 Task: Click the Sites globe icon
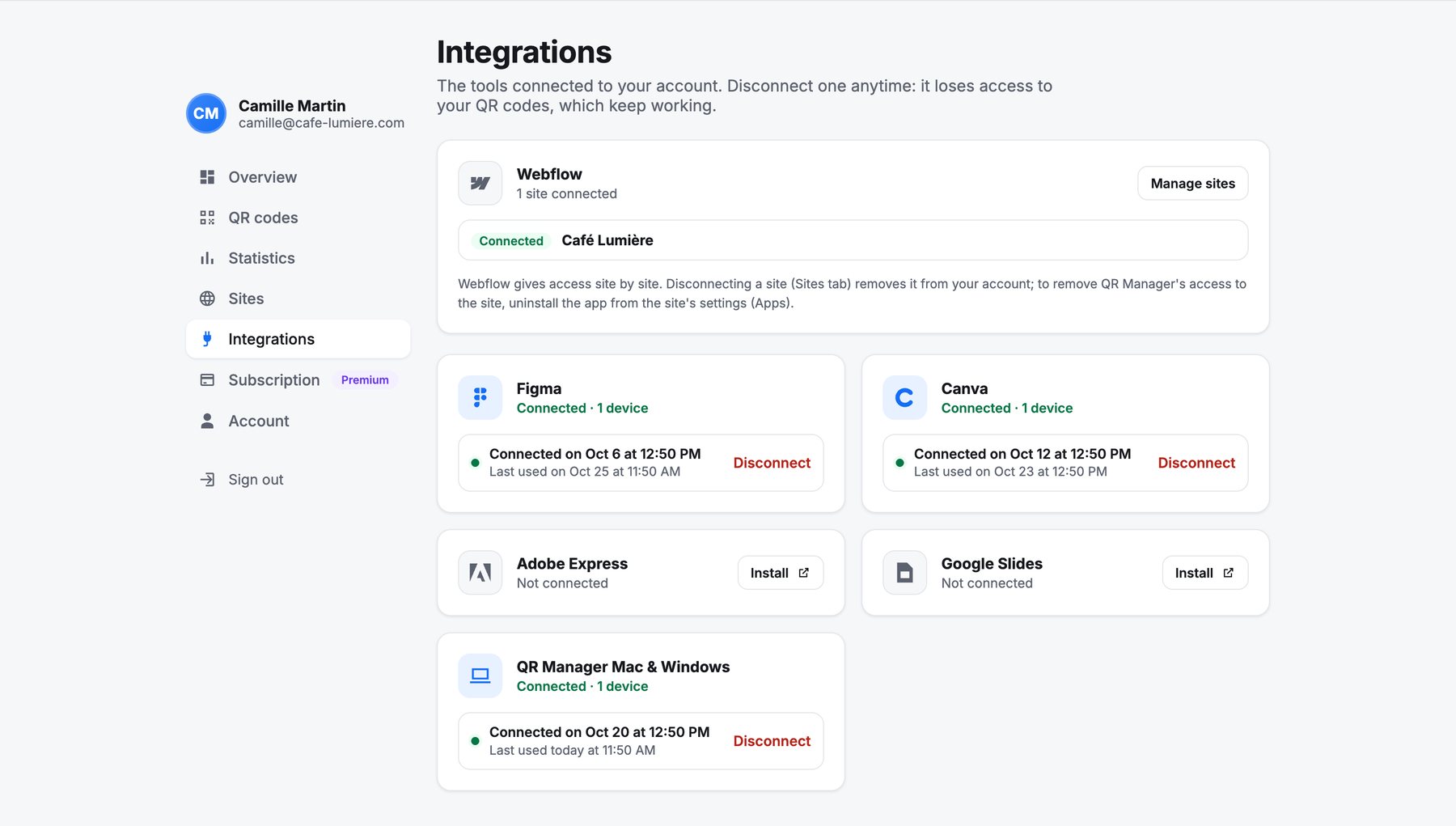click(207, 299)
